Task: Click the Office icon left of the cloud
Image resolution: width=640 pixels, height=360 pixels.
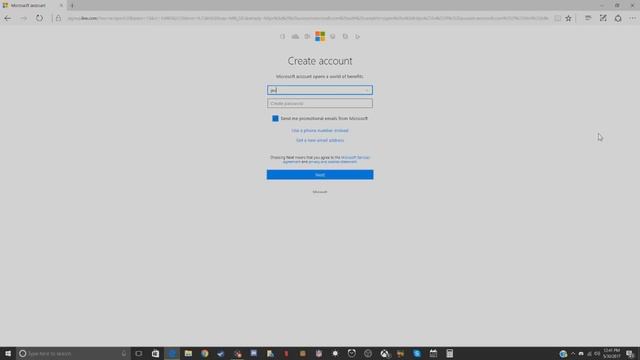Action: click(282, 36)
